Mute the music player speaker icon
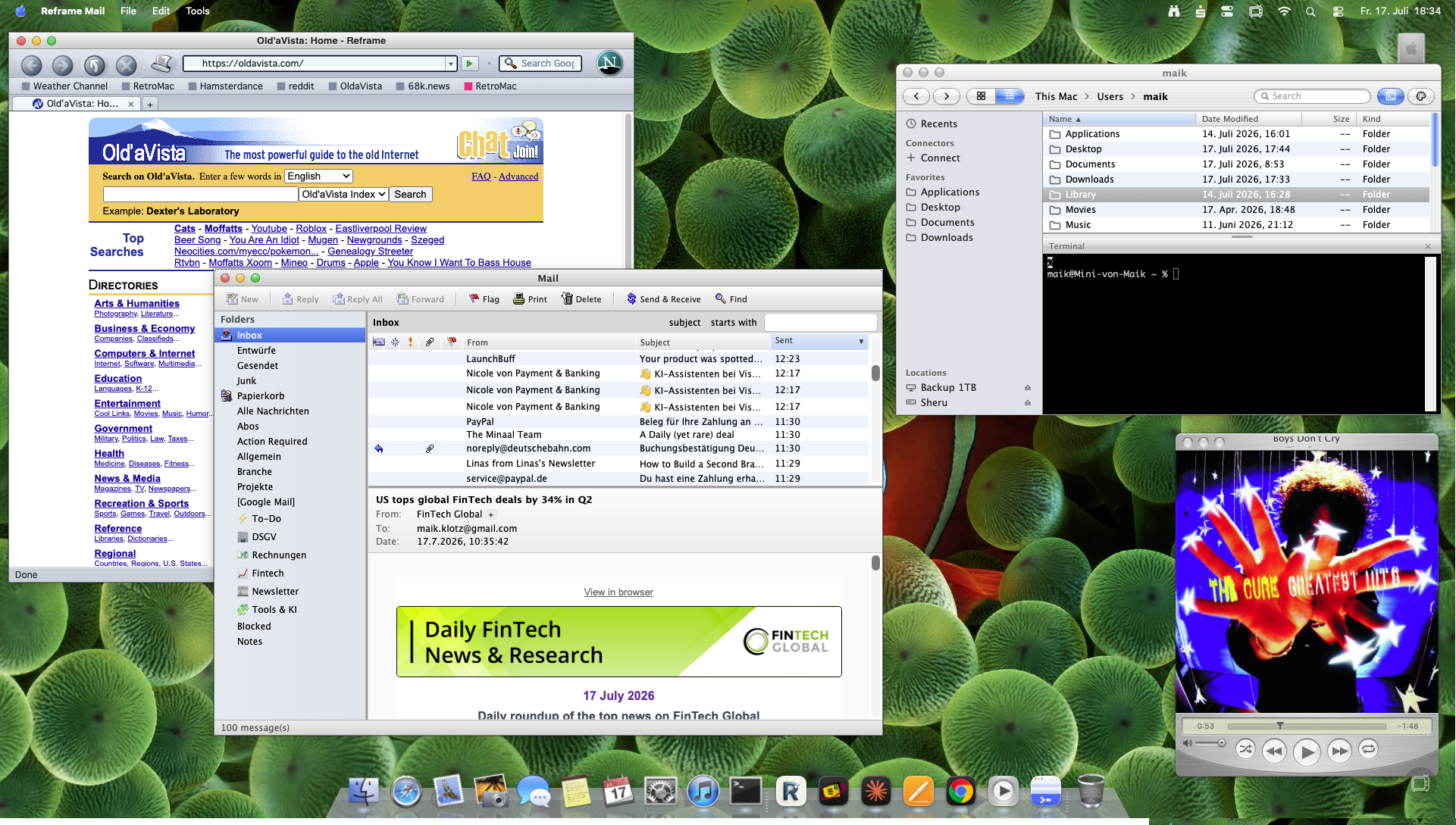This screenshot has width=1456, height=825. pos(1188,743)
